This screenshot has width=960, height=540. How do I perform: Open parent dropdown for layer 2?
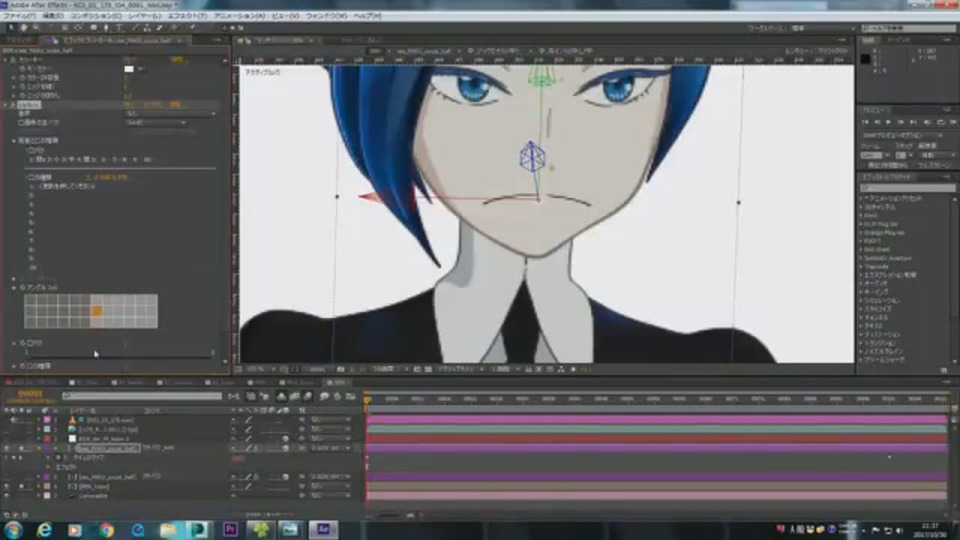point(331,429)
